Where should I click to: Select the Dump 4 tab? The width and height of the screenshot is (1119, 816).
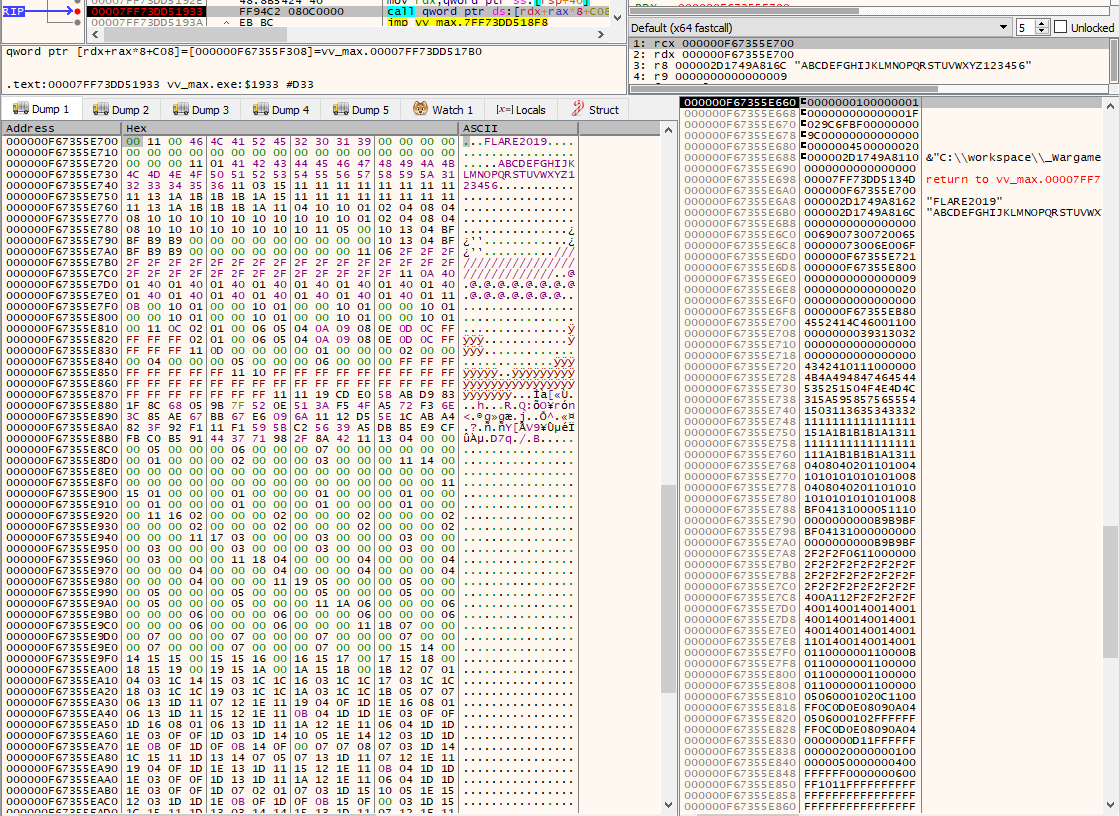(282, 109)
